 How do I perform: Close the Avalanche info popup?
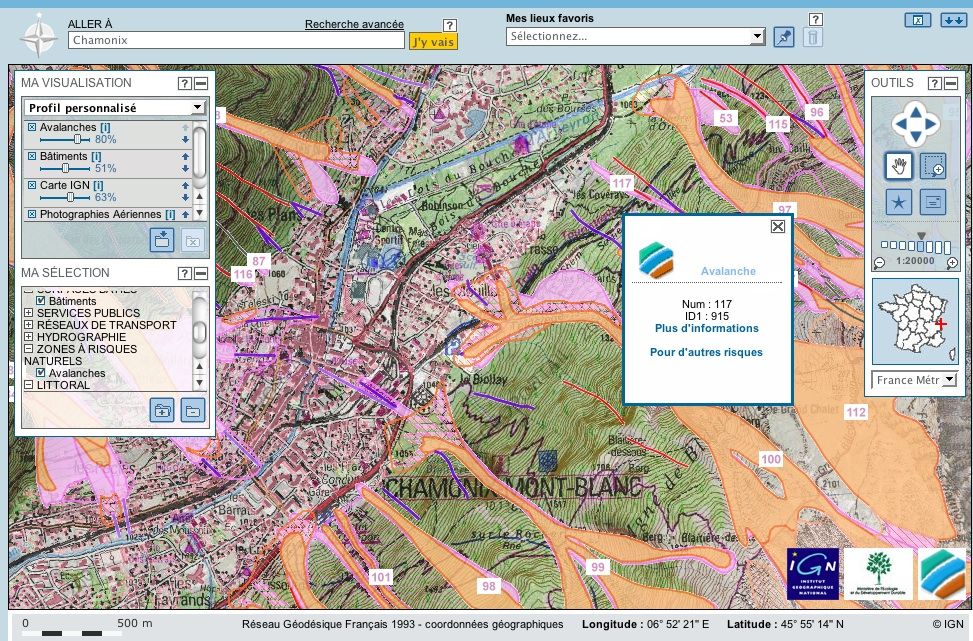tap(778, 226)
